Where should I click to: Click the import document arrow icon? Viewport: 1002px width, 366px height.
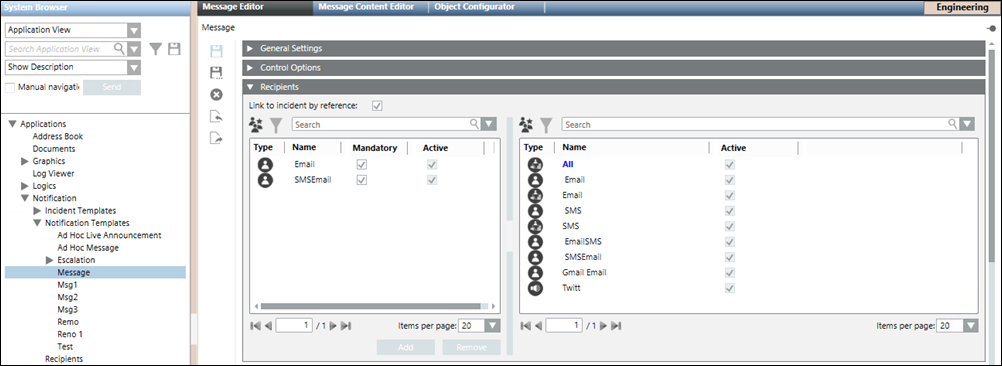(x=216, y=116)
